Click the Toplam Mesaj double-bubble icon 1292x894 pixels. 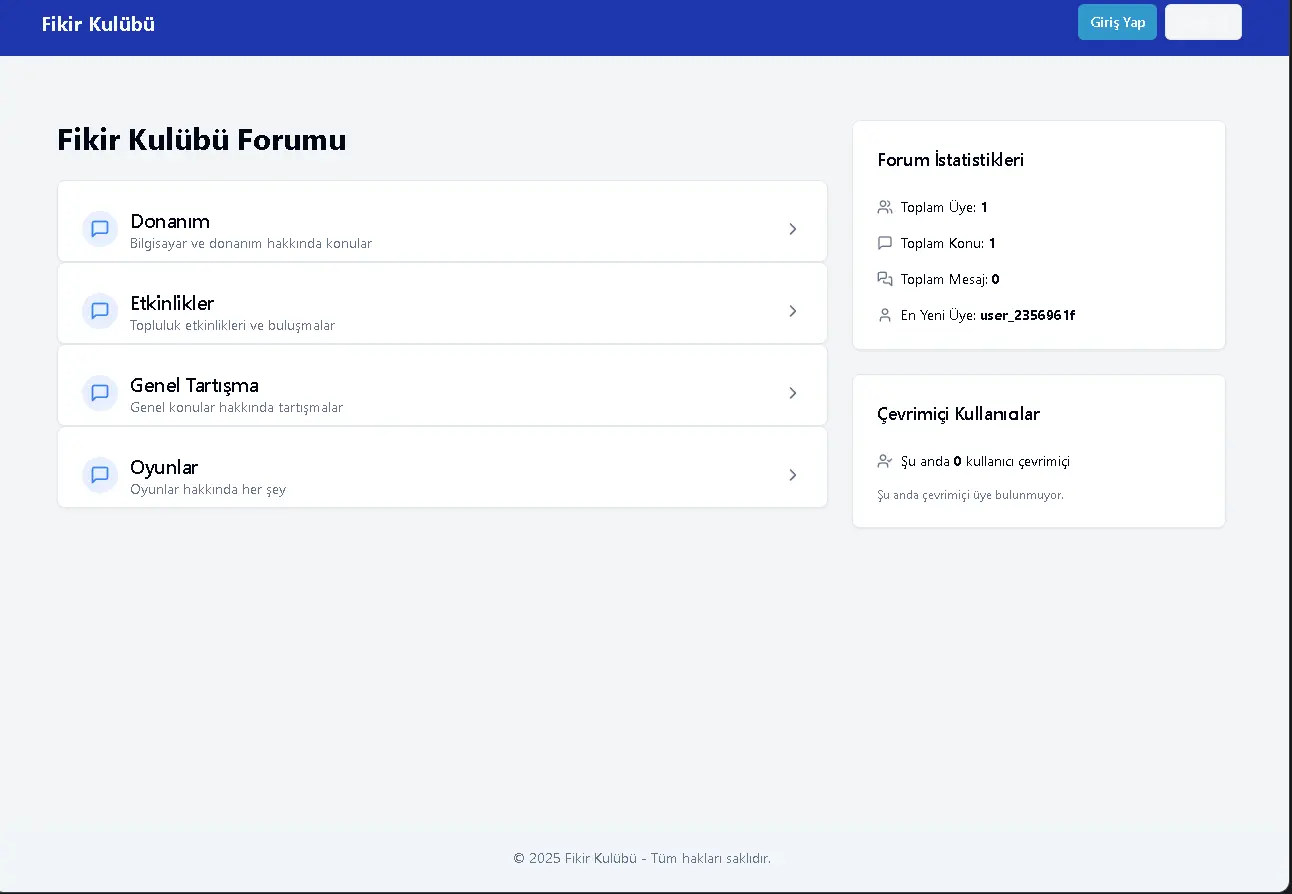point(884,279)
